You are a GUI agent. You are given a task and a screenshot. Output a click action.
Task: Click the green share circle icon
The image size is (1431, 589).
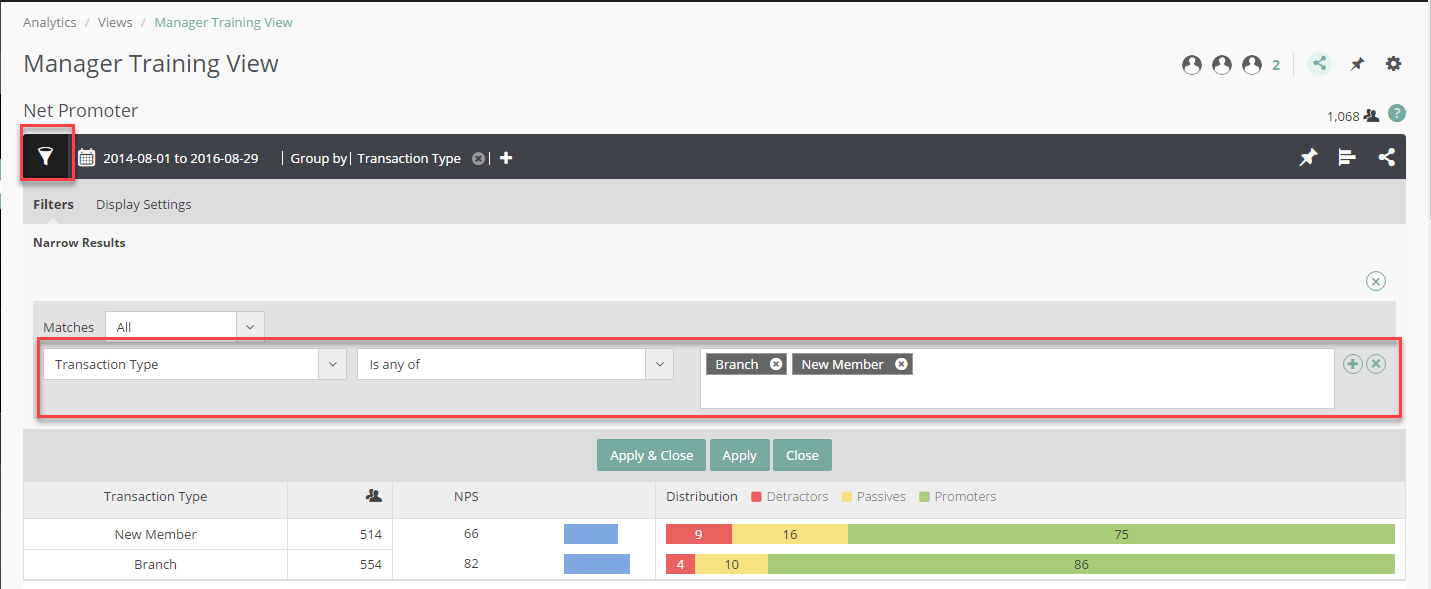(x=1320, y=64)
